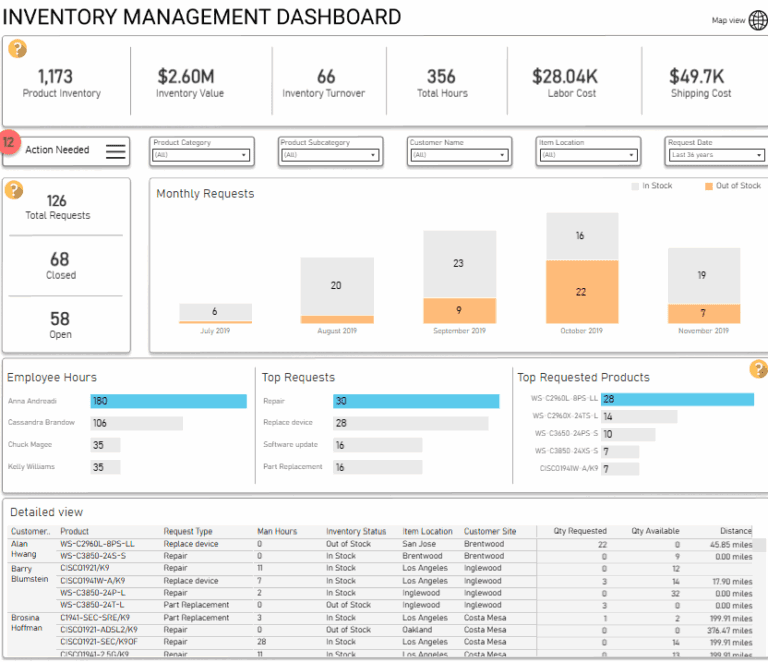Select the WS-C2960L-8PS-LL product bar
Image resolution: width=768 pixels, height=662 pixels.
click(x=677, y=399)
